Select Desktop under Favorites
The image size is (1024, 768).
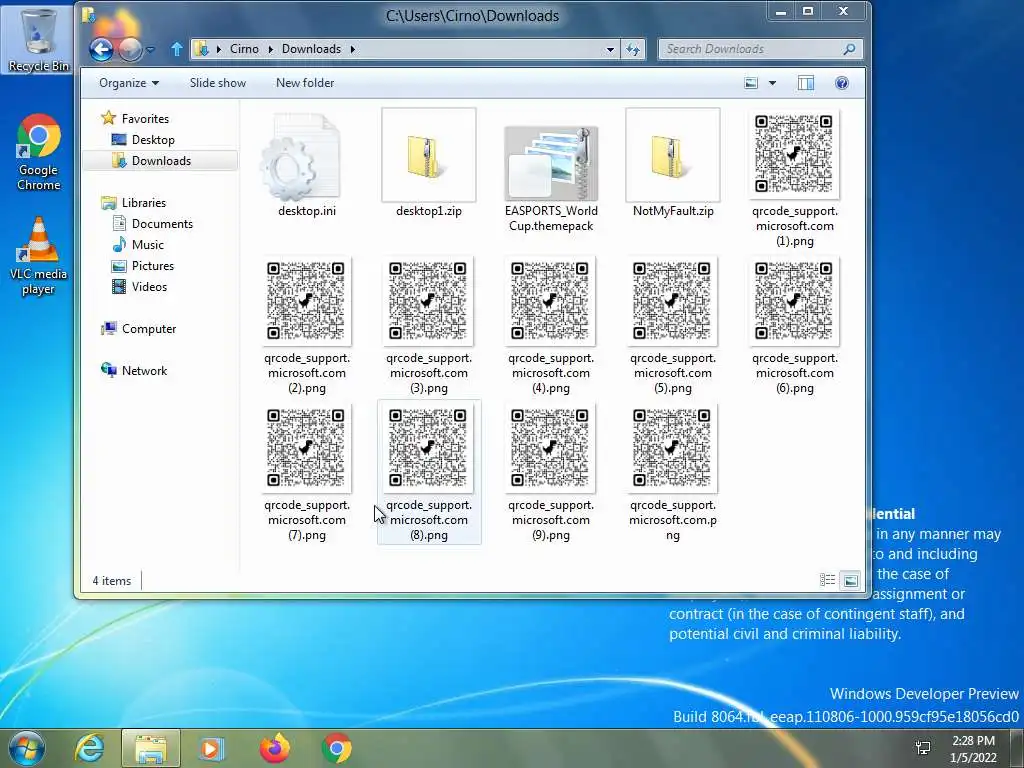point(143,140)
